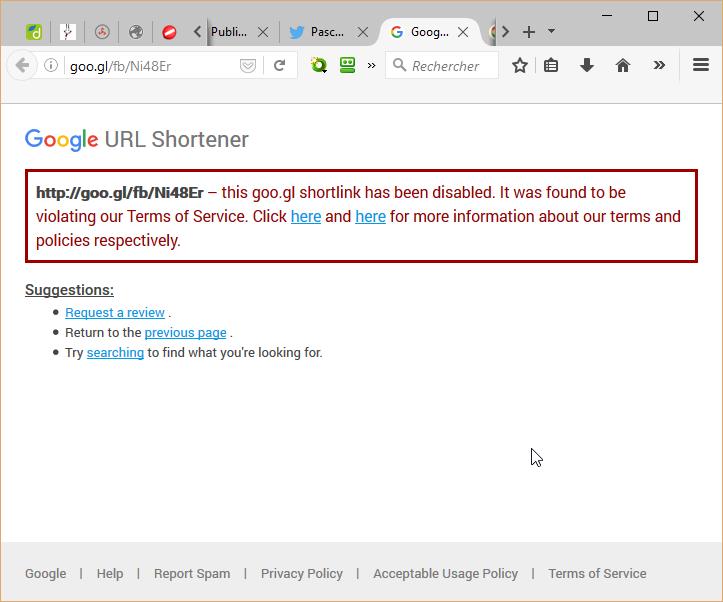Viewport: 723px width, 602px height.
Task: Open first 'here' terms link
Action: [306, 216]
